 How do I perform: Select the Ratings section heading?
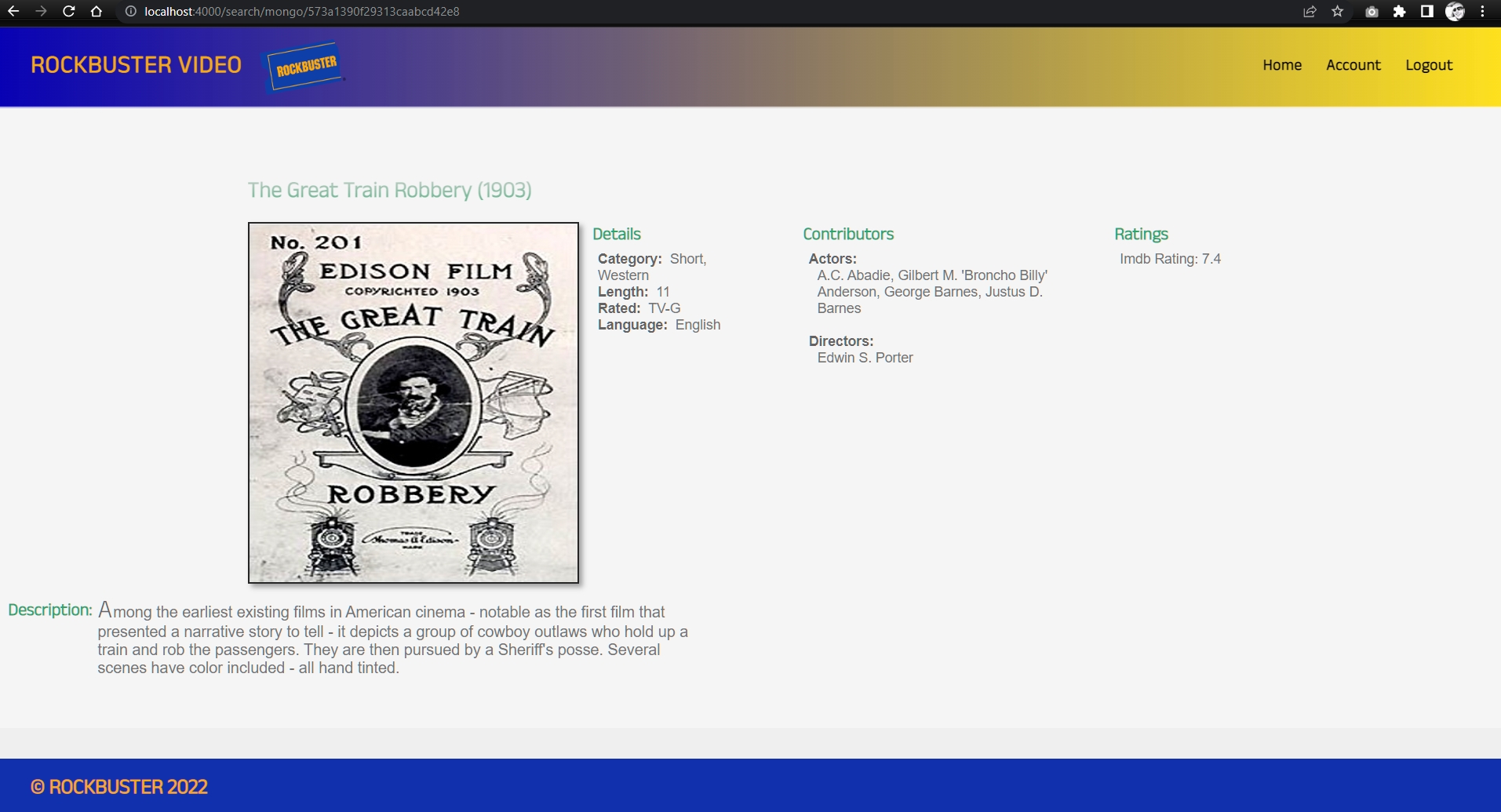[1141, 234]
